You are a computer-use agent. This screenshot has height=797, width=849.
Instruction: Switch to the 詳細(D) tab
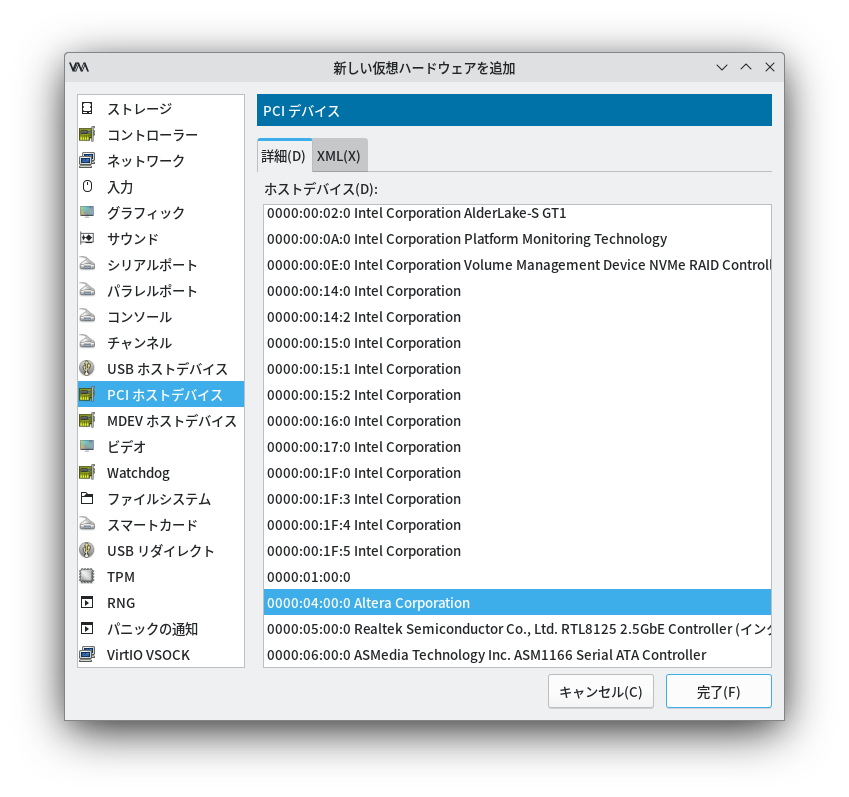click(x=284, y=156)
